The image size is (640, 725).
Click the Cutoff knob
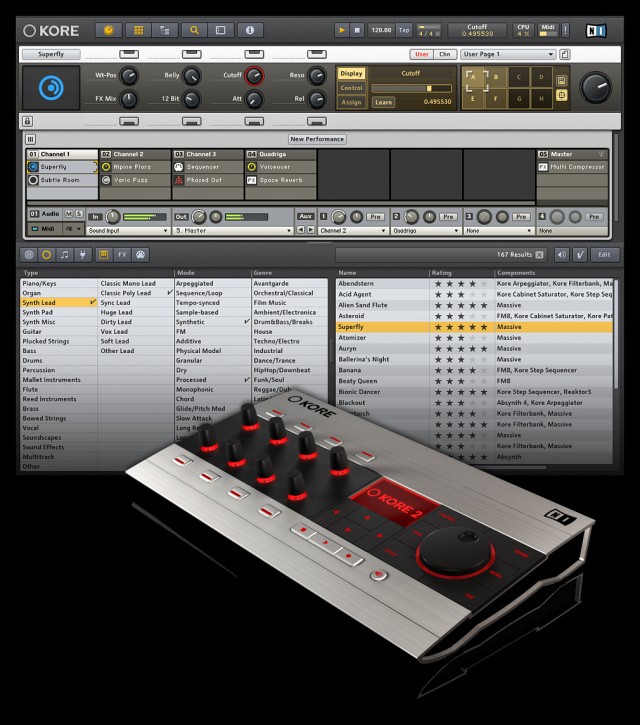pyautogui.click(x=255, y=76)
